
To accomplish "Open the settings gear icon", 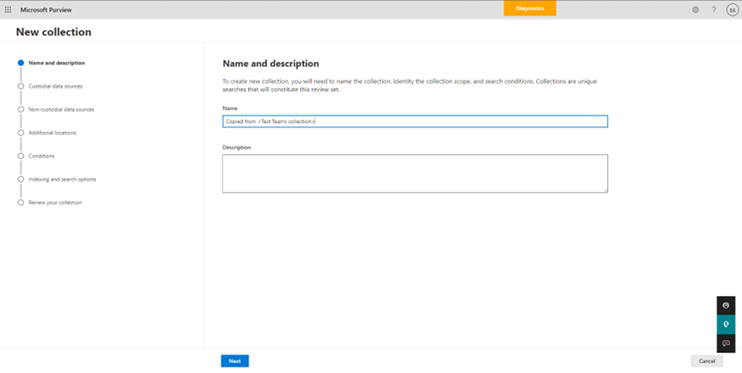I will 695,9.
